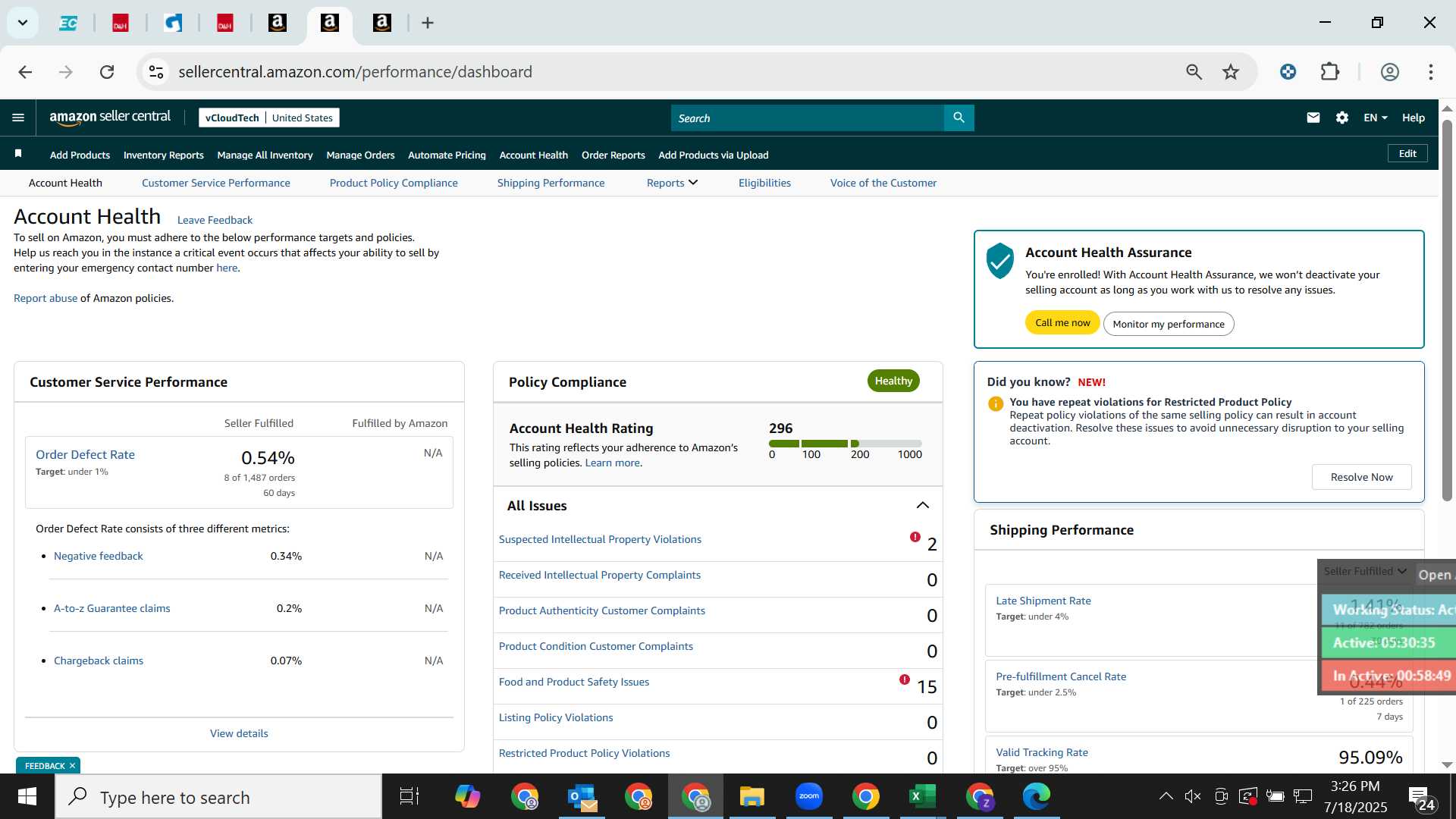
Task: Click Monitor my performance button
Action: tap(1169, 324)
